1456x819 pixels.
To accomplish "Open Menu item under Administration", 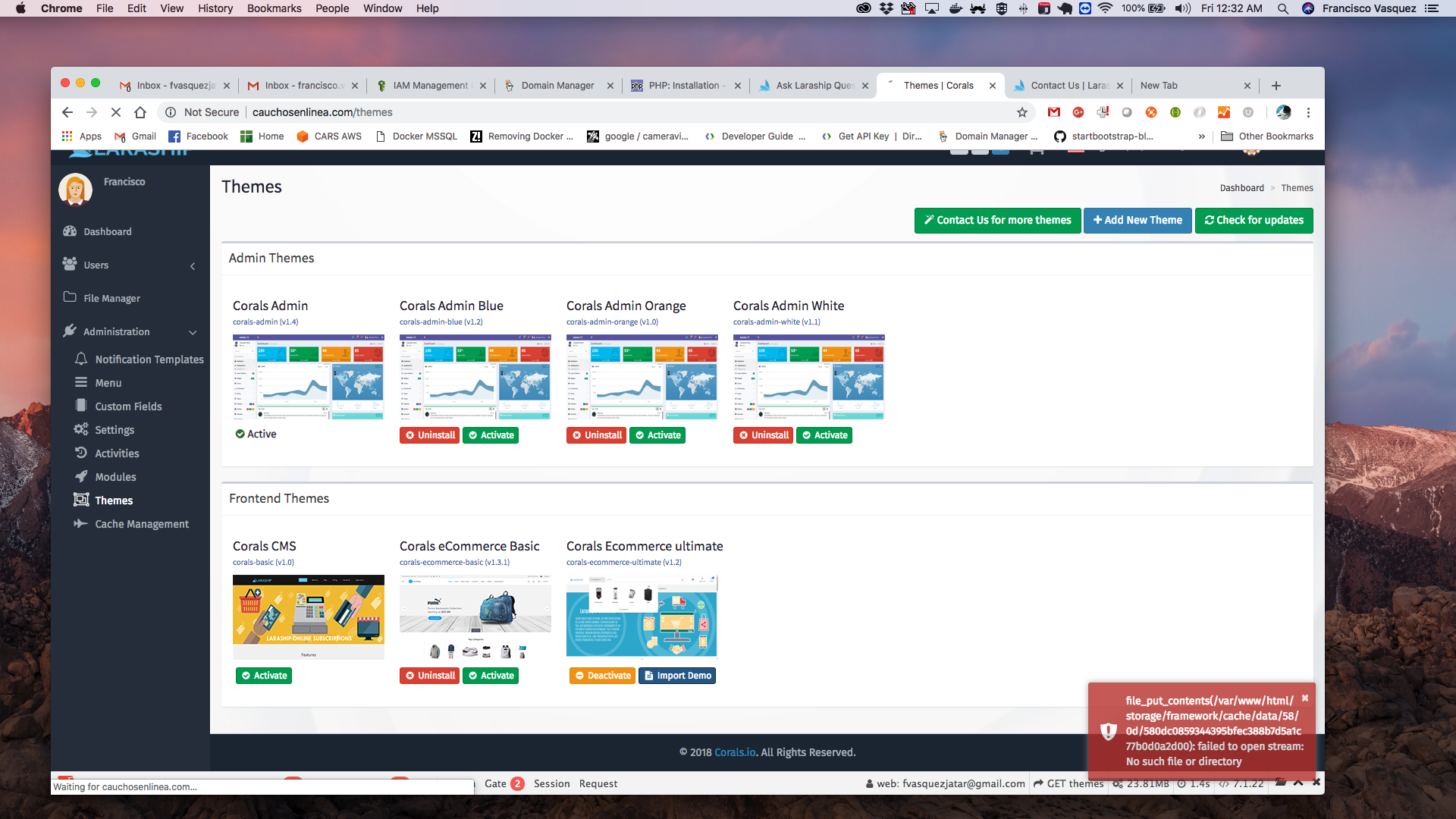I will coord(108,383).
